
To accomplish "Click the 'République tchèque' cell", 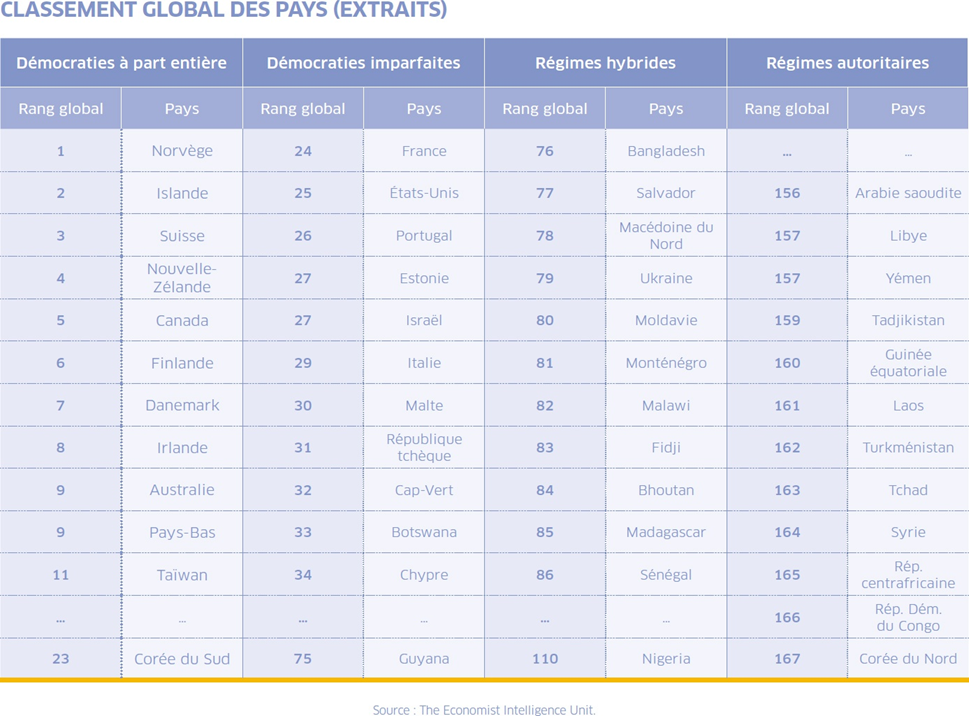I will point(424,447).
